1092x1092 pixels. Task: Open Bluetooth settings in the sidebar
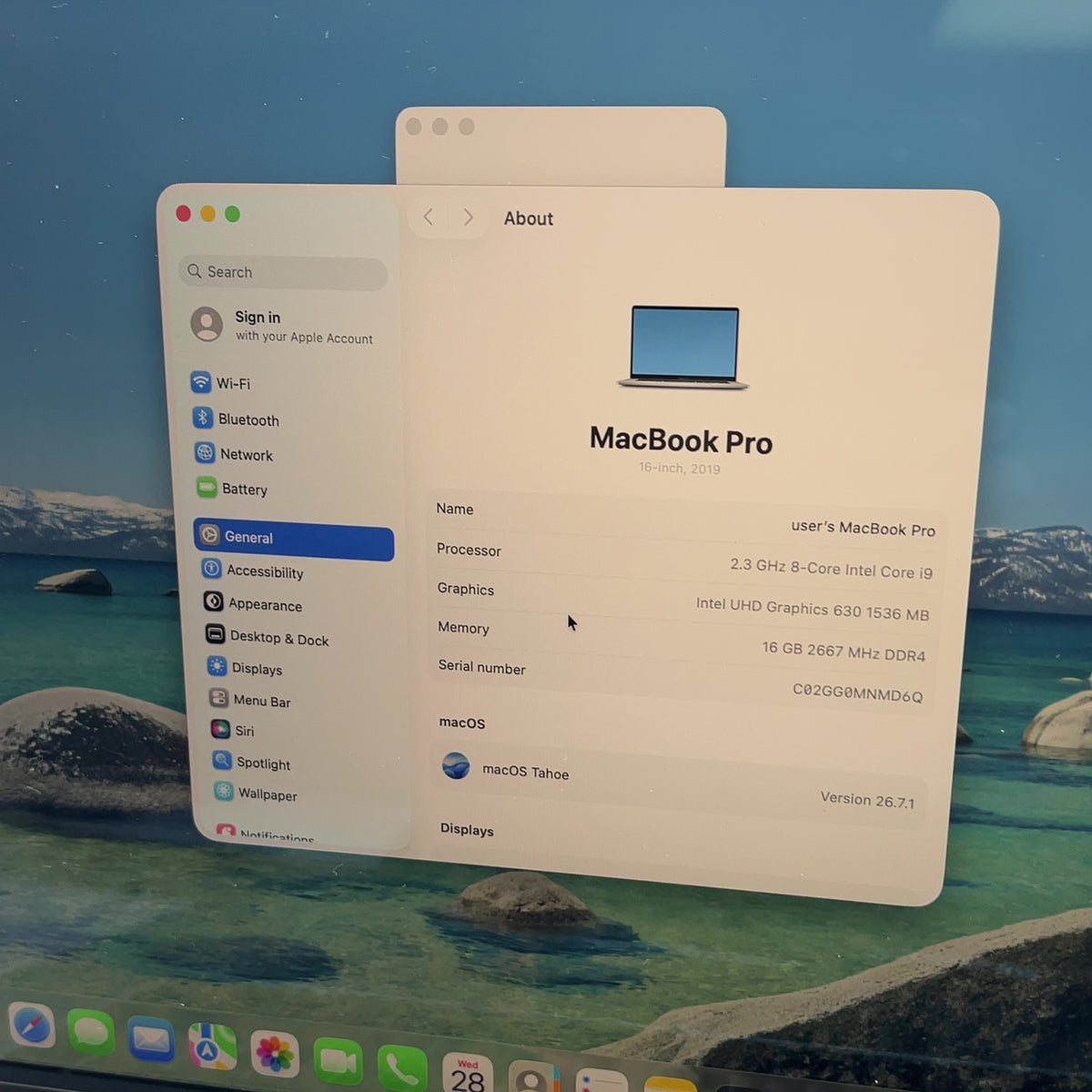coord(236,419)
